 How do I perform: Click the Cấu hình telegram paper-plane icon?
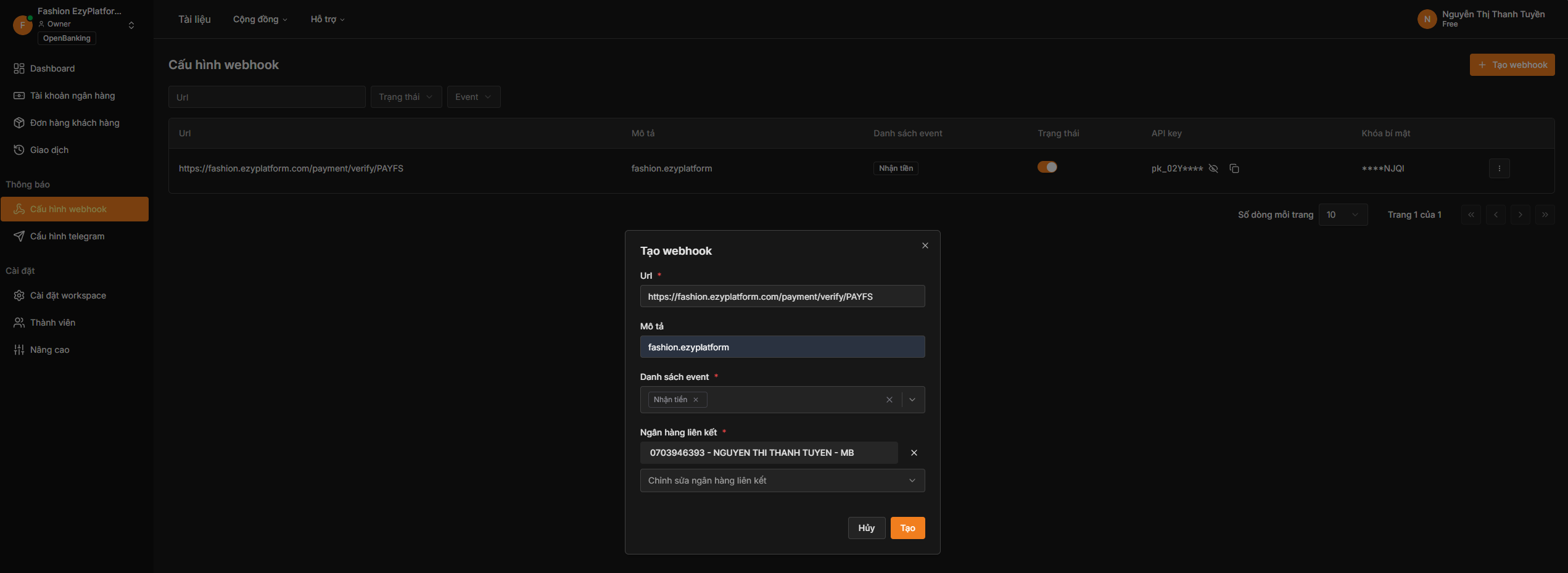tap(19, 236)
